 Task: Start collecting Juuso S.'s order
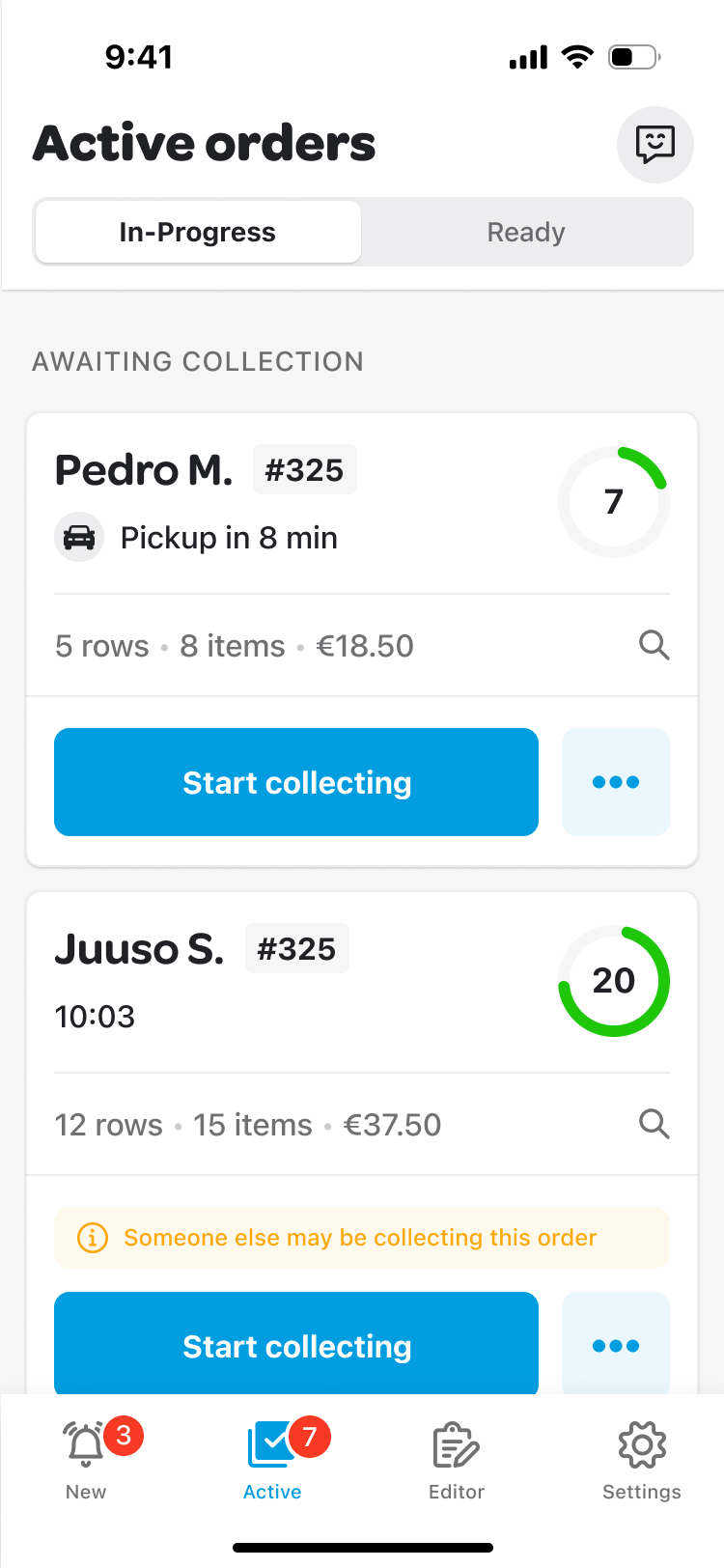click(x=296, y=1345)
